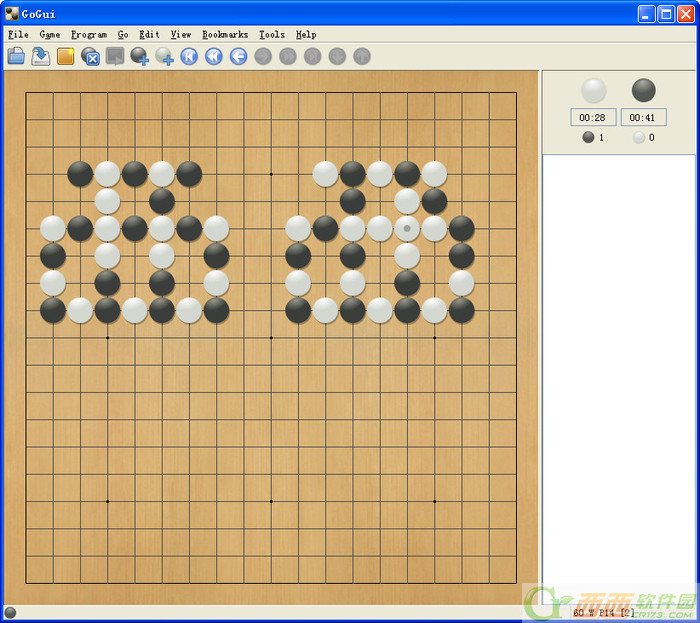
Task: Minimize the GoGui window
Action: click(646, 14)
